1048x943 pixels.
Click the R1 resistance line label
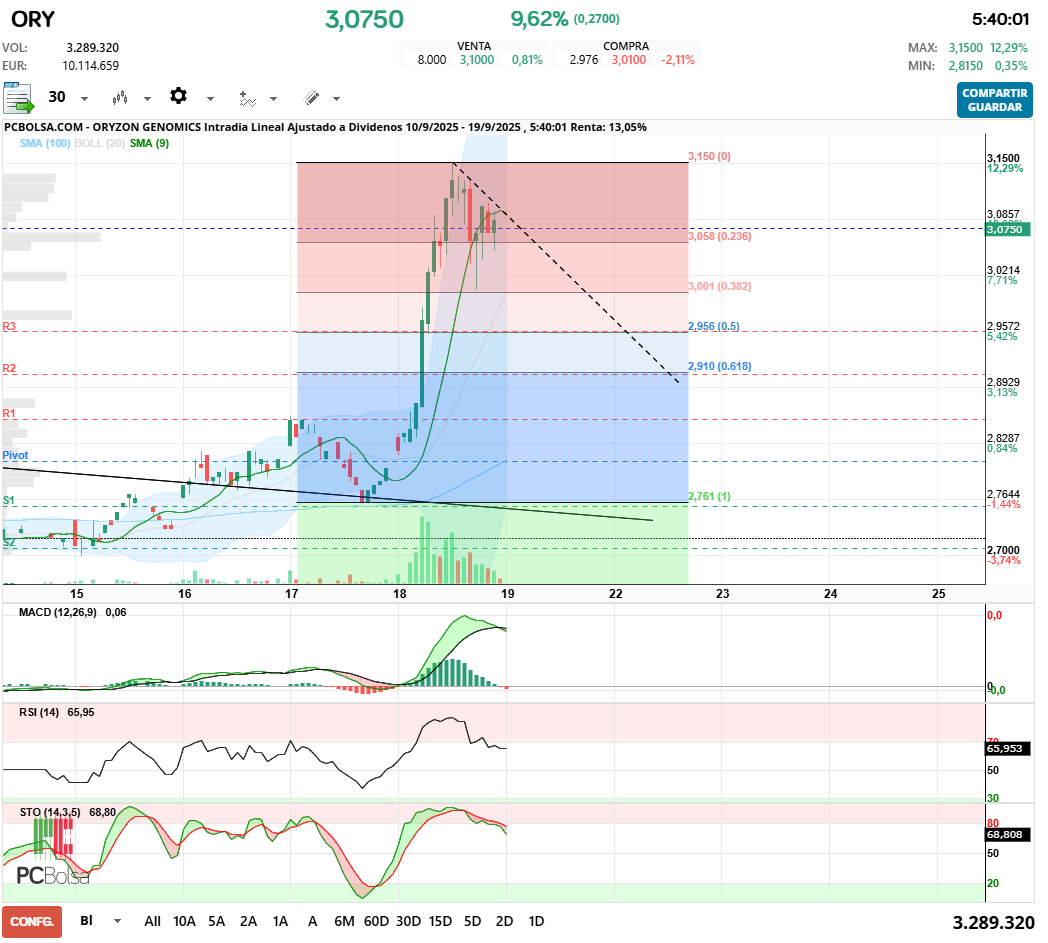tap(9, 413)
